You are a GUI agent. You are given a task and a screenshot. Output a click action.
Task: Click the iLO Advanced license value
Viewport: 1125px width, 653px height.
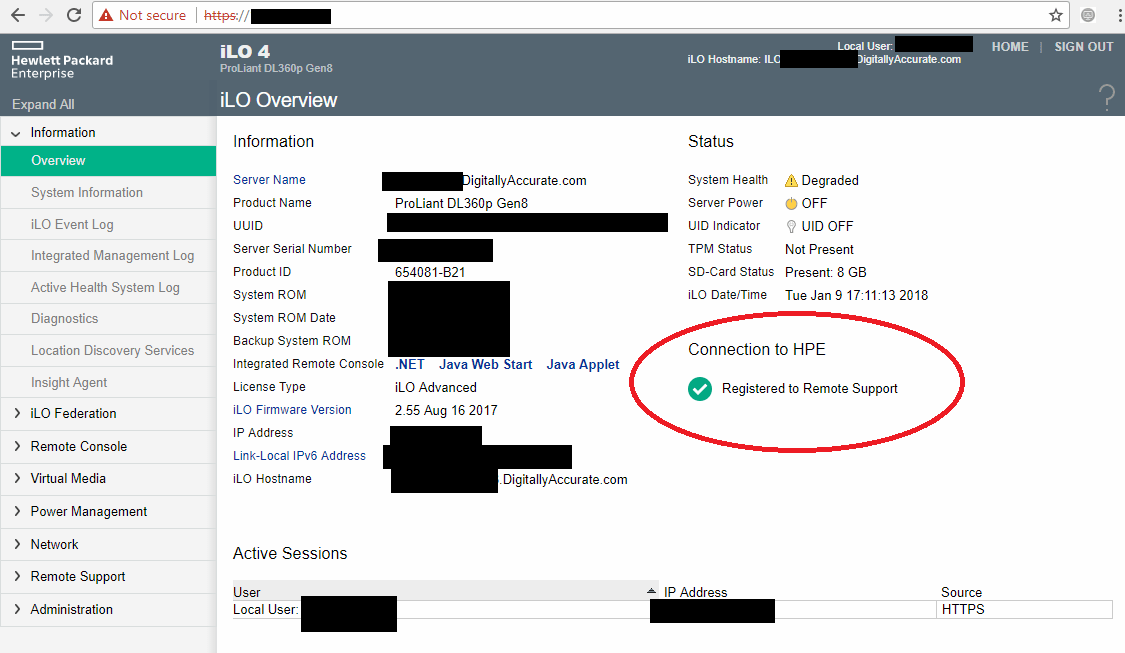coord(436,387)
